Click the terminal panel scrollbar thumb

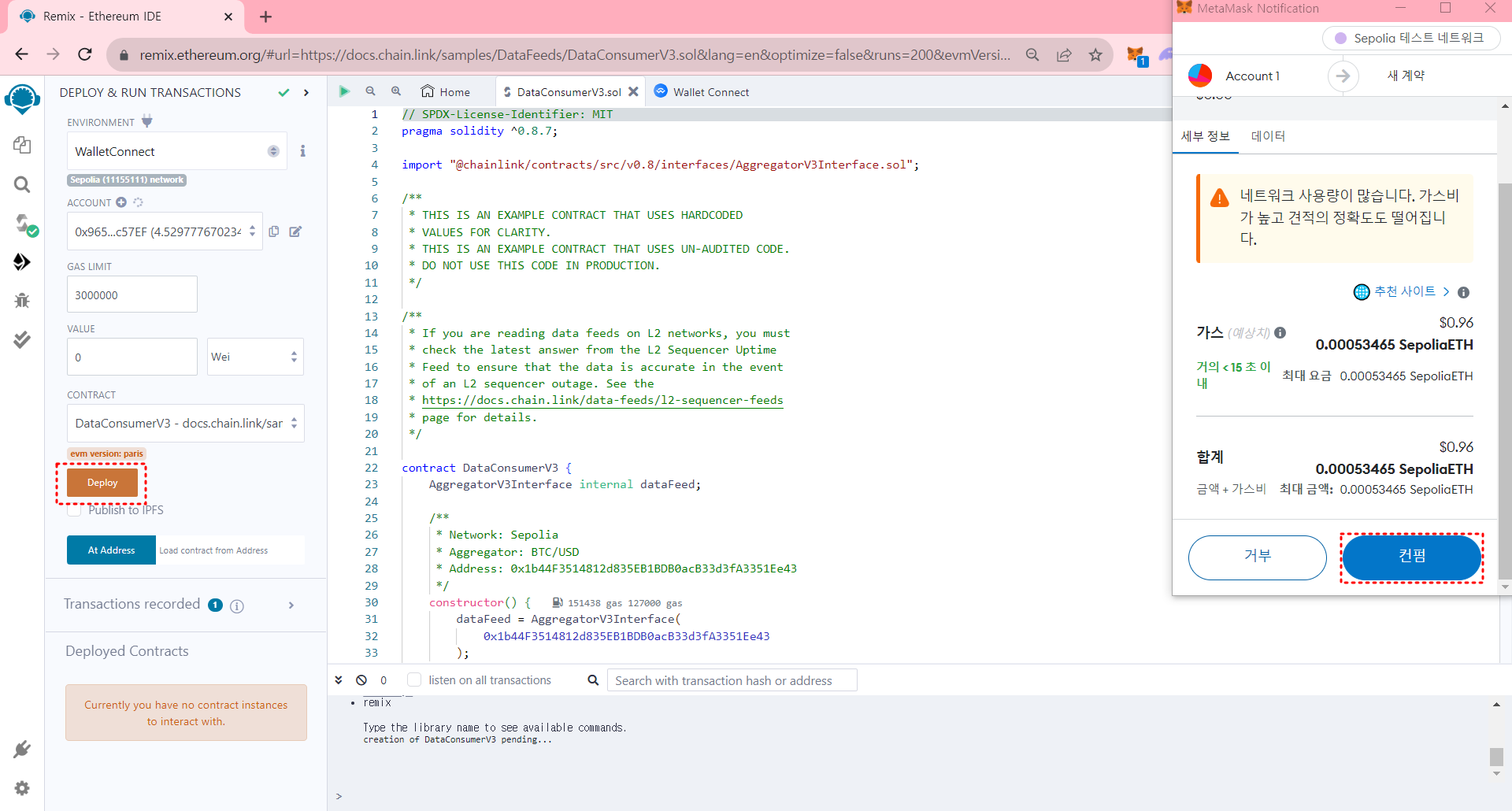tap(1497, 757)
